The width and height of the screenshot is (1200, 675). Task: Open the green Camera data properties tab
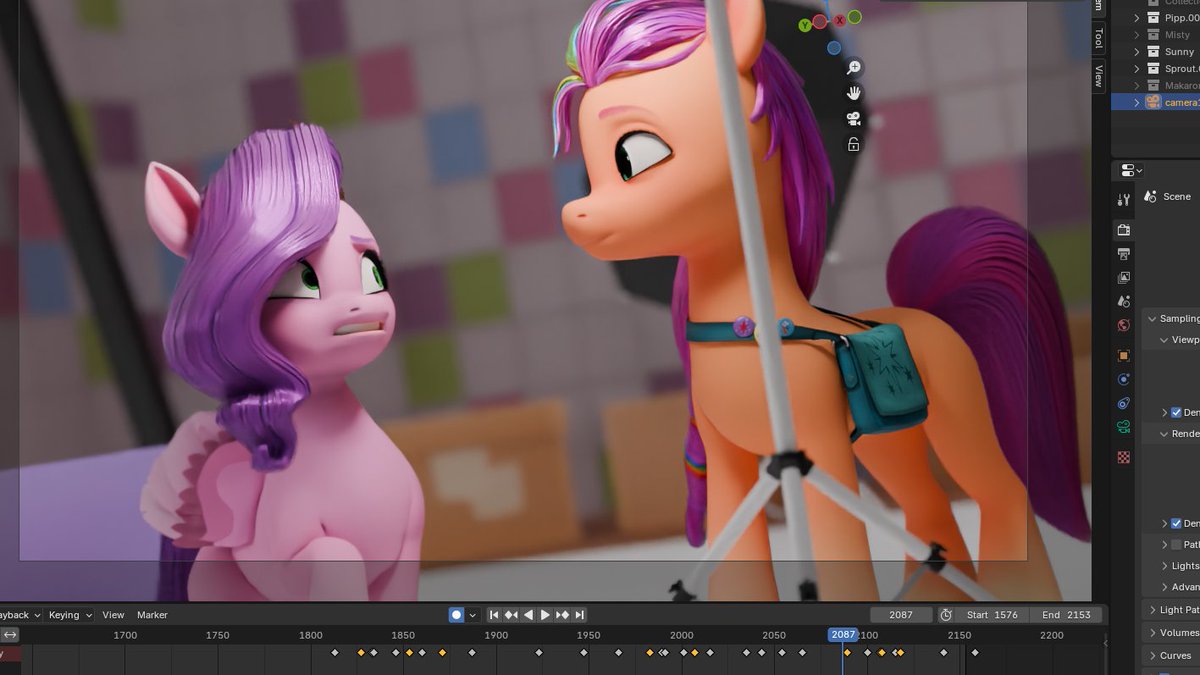[1123, 427]
